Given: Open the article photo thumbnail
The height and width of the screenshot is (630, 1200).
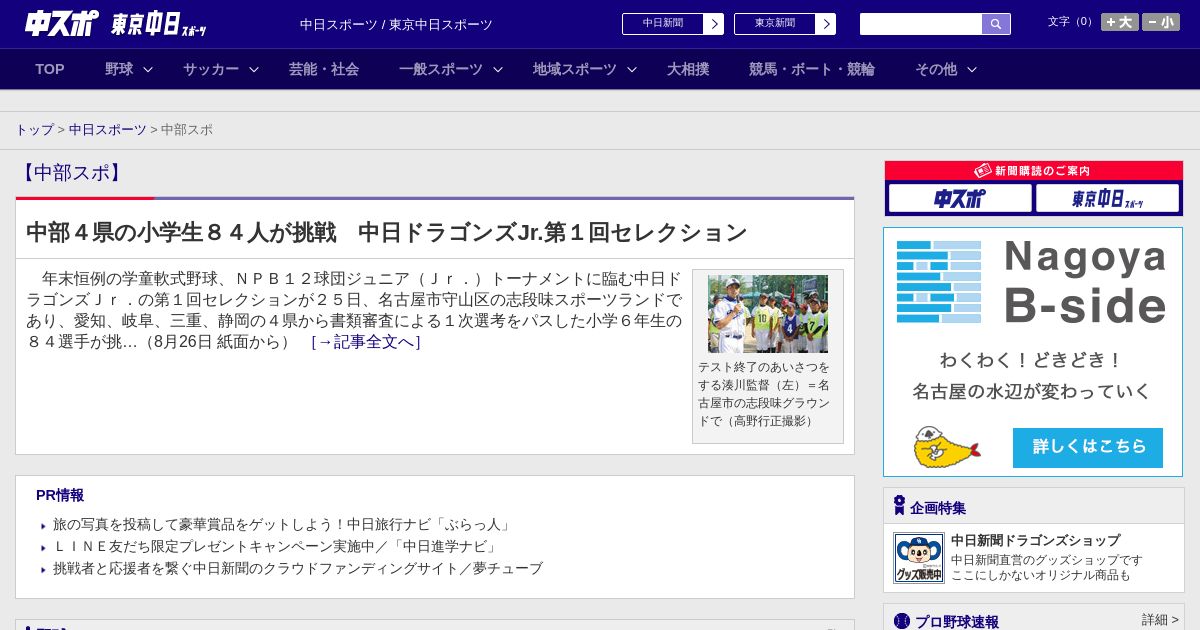Looking at the screenshot, I should [x=768, y=314].
